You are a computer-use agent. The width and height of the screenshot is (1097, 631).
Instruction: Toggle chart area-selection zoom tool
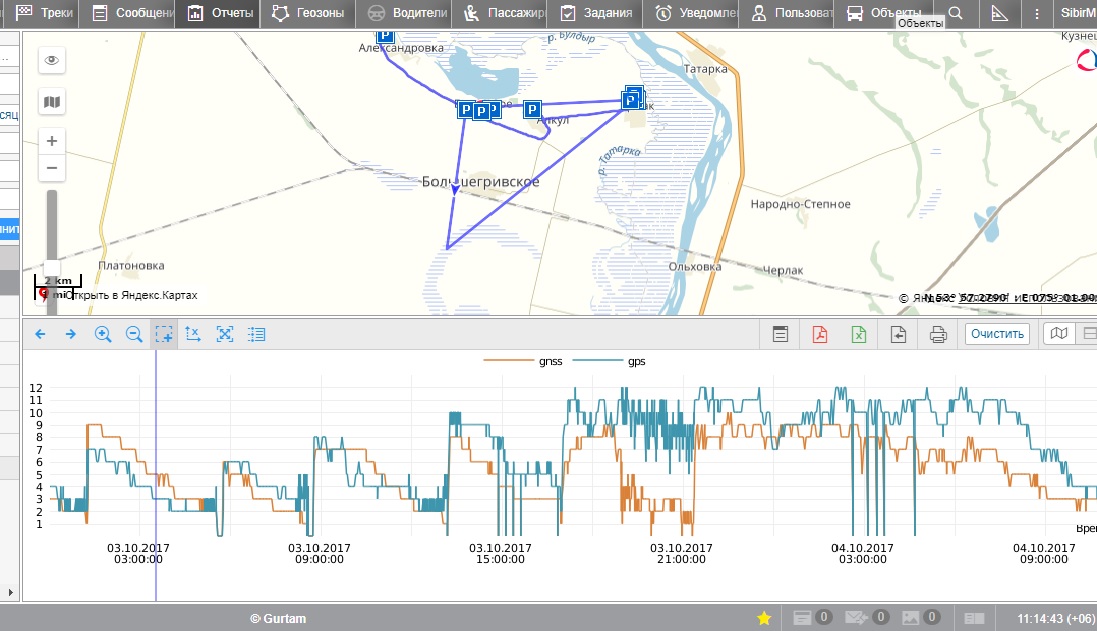164,334
